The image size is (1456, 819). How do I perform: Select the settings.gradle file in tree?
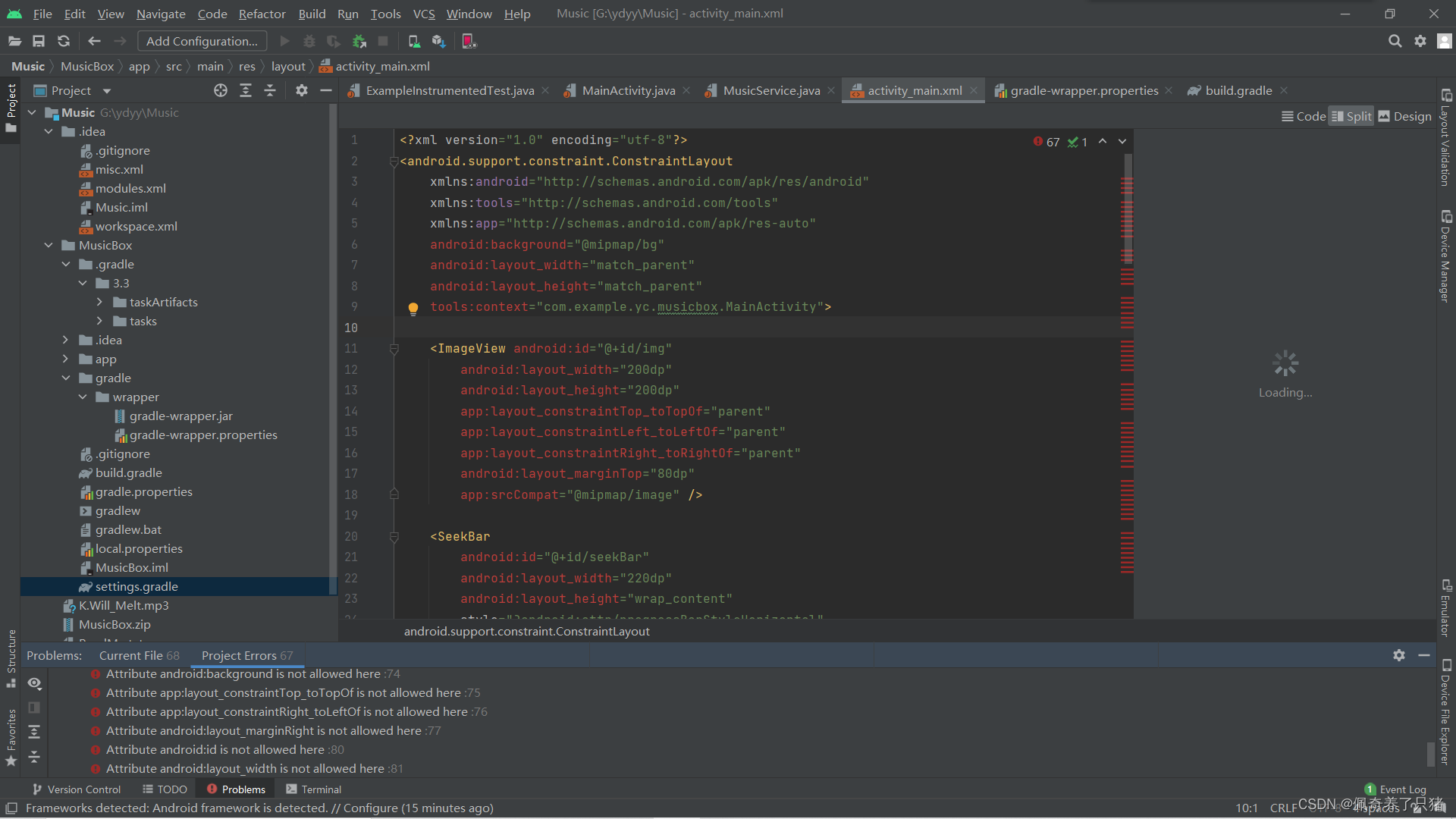(x=136, y=586)
